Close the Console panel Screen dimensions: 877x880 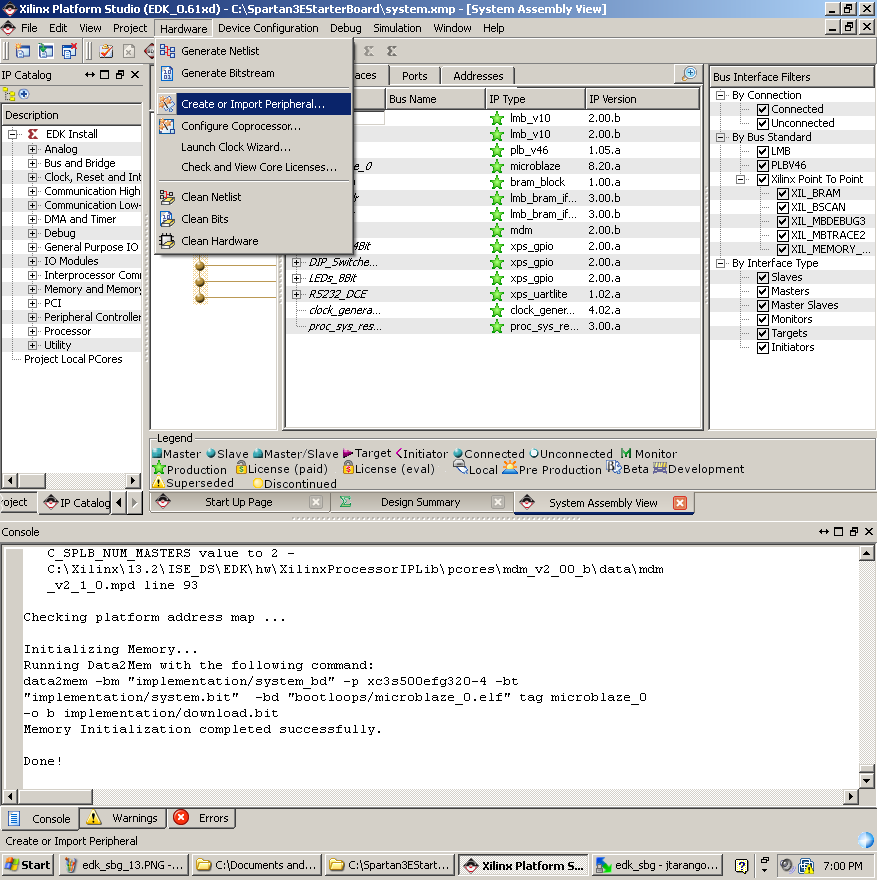point(869,531)
